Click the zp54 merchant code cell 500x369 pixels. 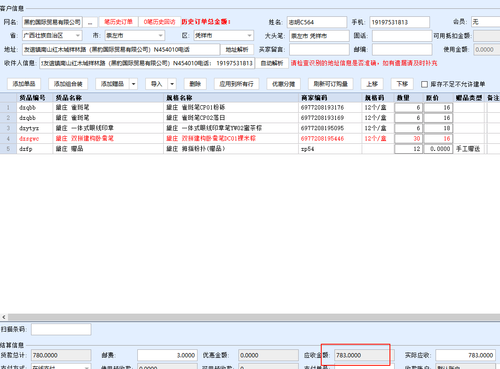click(330, 149)
